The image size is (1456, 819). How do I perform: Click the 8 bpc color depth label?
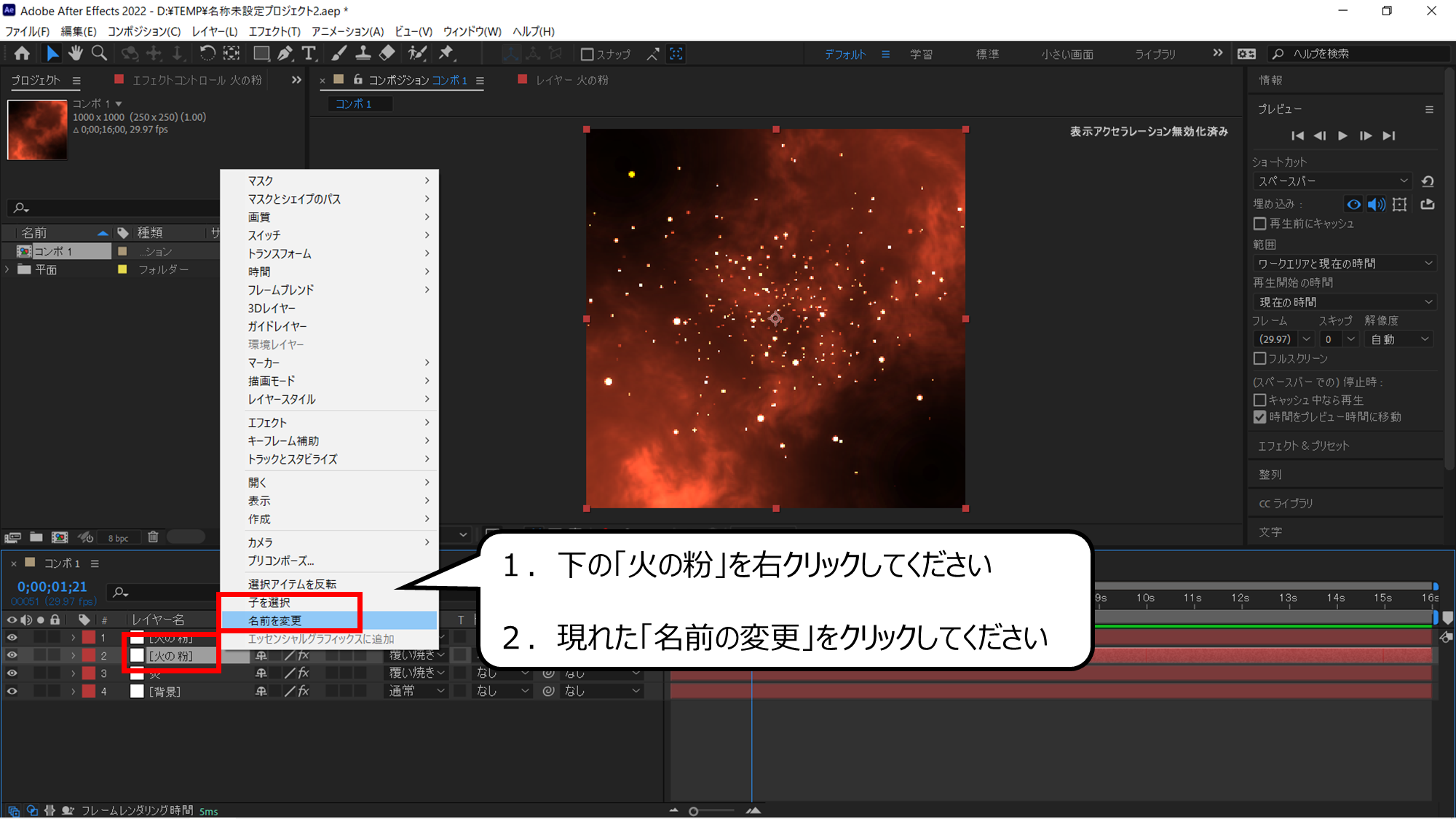pyautogui.click(x=118, y=538)
